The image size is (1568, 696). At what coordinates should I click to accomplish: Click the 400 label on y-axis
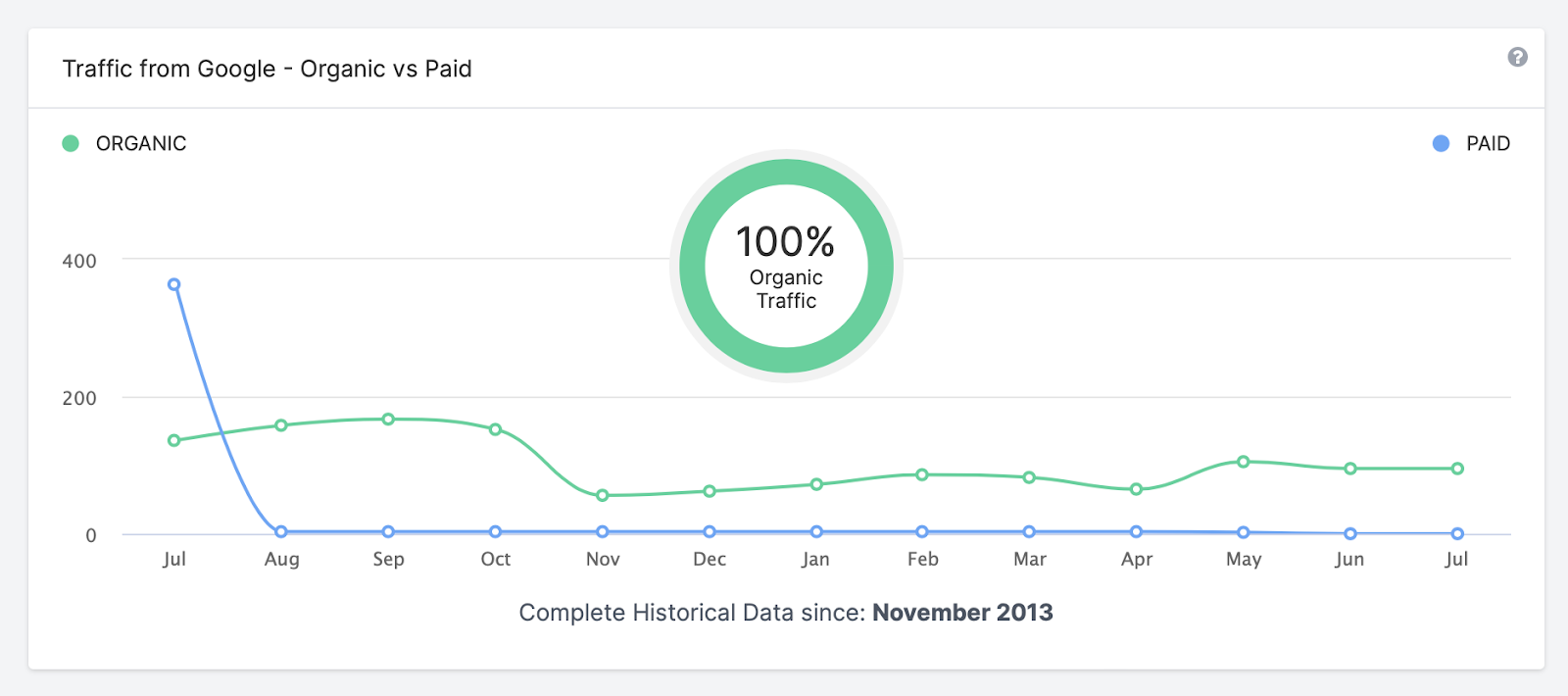coord(79,262)
